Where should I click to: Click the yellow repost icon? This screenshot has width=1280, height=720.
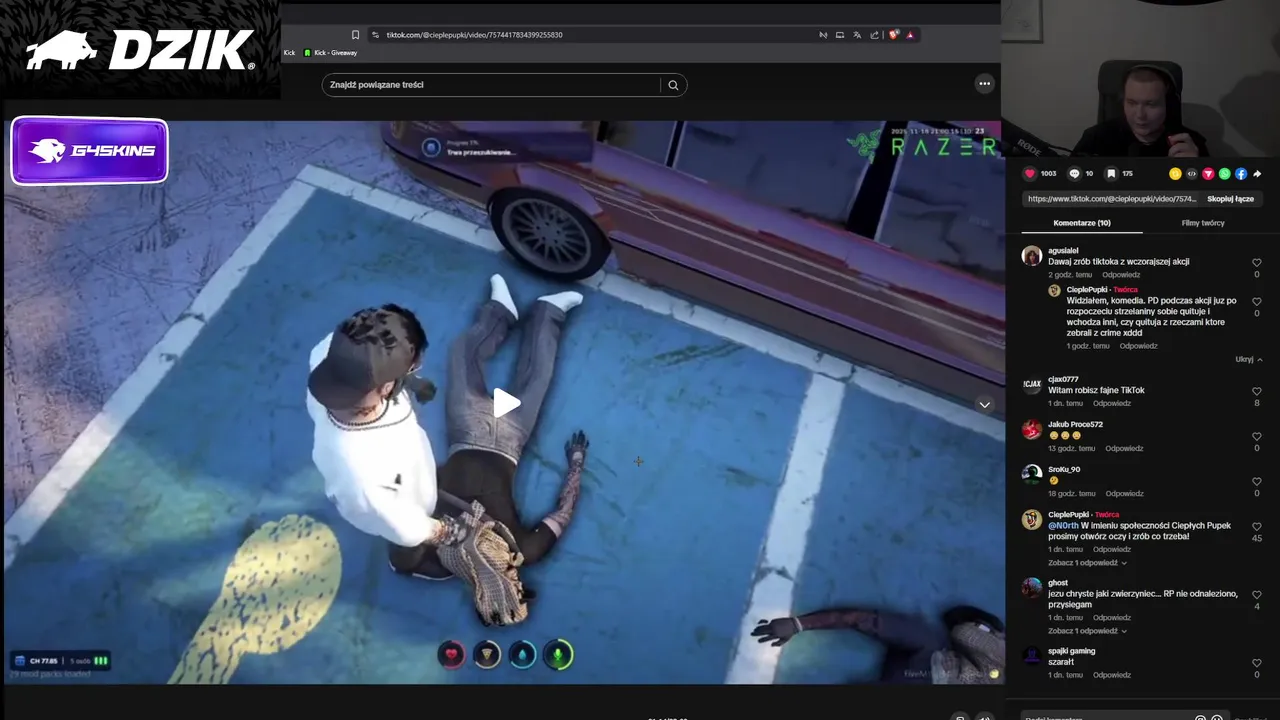1175,174
